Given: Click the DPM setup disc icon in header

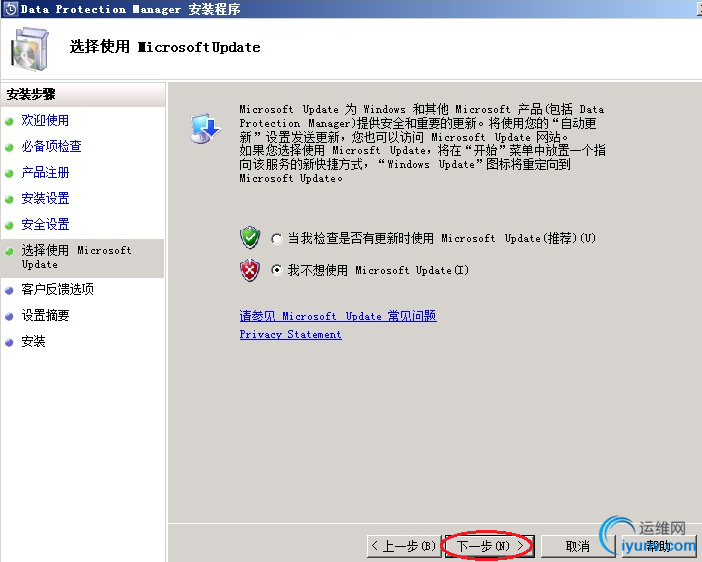Looking at the screenshot, I should point(30,49).
